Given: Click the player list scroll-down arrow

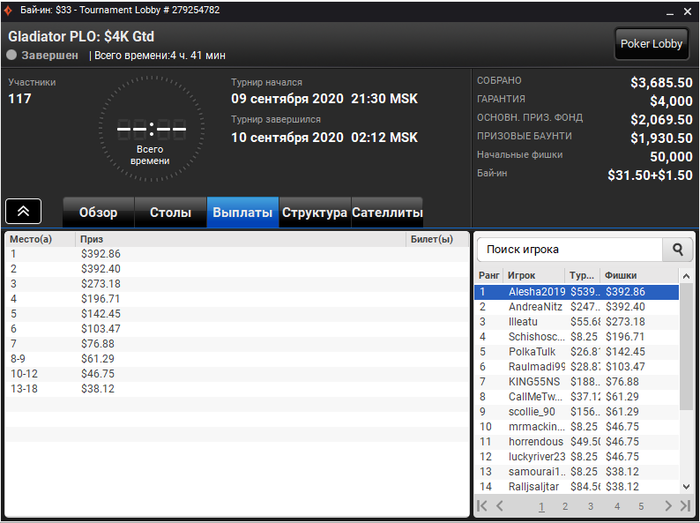Looking at the screenshot, I should (686, 487).
